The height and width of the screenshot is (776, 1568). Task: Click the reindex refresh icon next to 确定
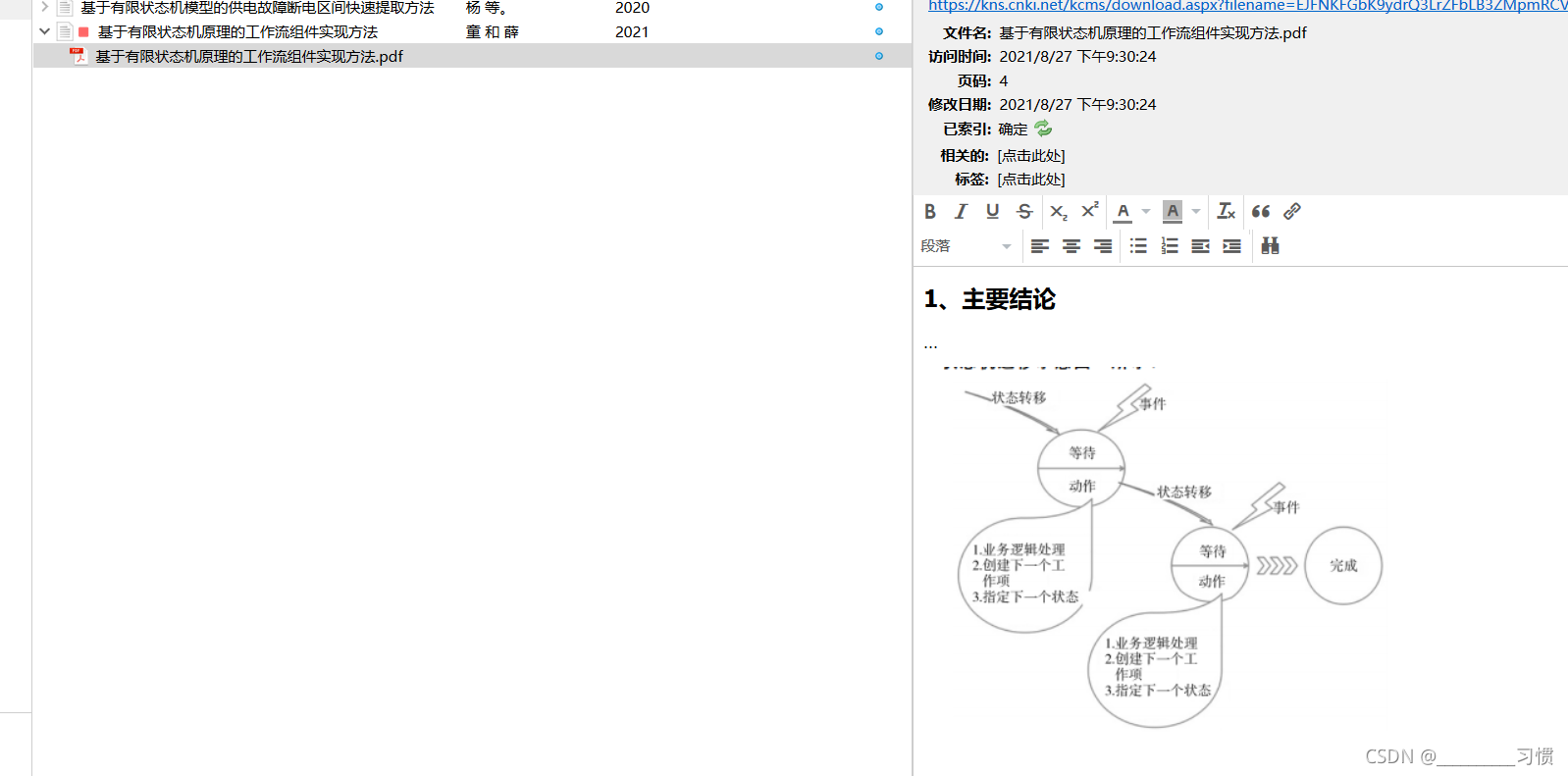click(x=1043, y=129)
